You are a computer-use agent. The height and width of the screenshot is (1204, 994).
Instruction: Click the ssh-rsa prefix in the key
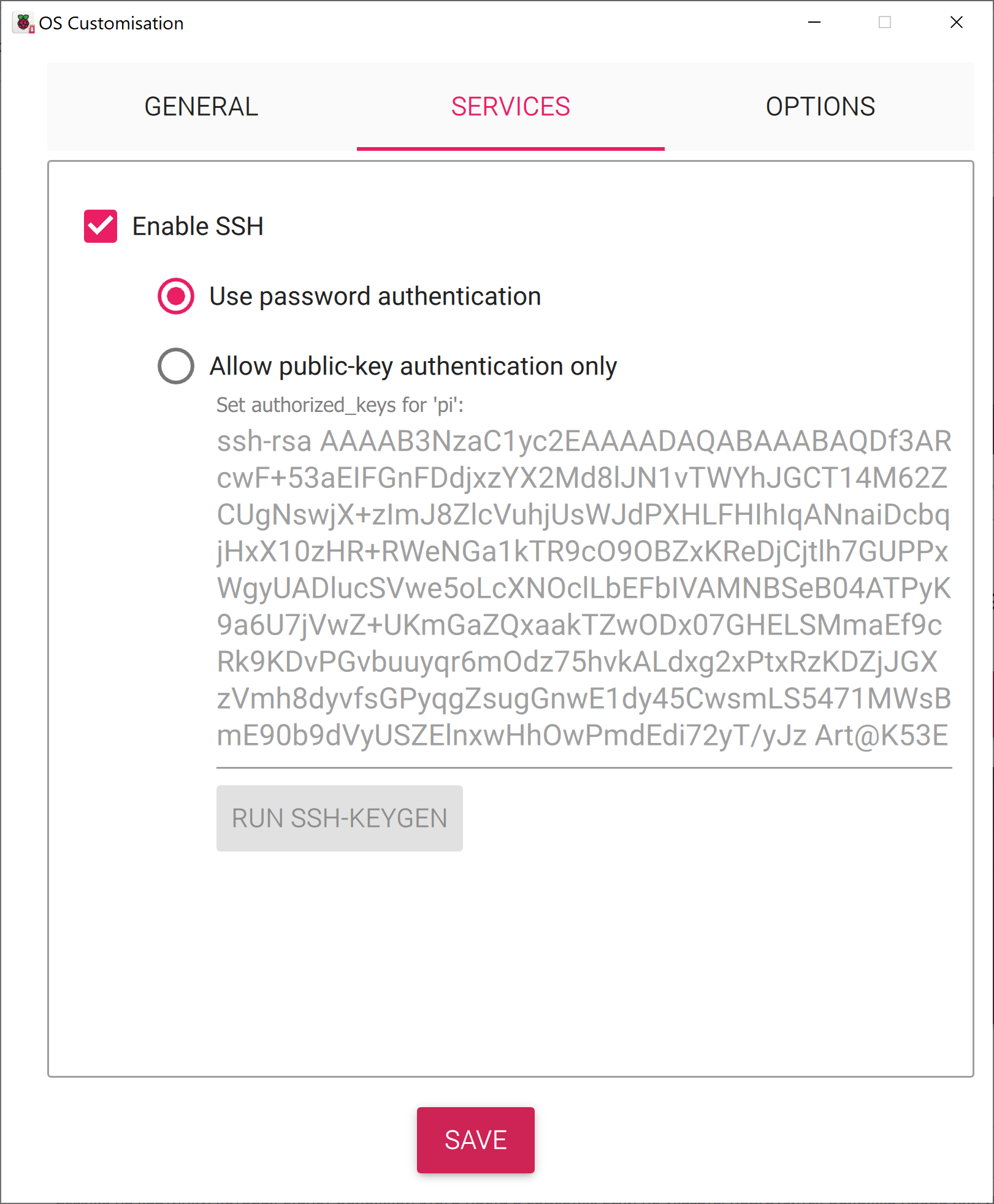264,441
